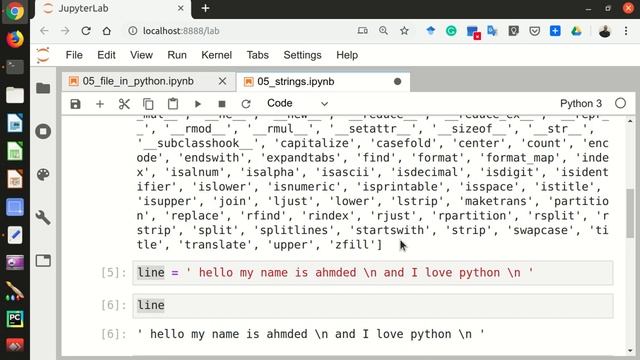Open the Edit menu

point(106,55)
